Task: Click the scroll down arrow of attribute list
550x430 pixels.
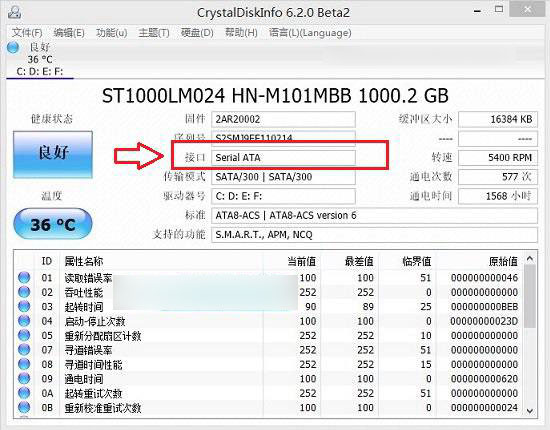Action: [530, 410]
